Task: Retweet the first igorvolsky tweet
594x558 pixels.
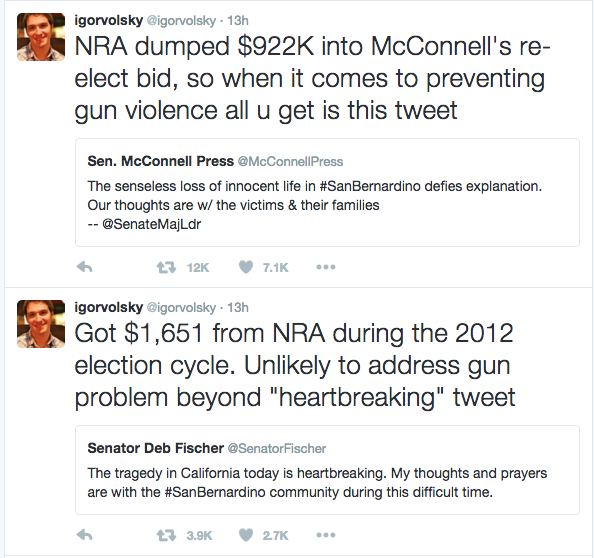Action: click(166, 268)
